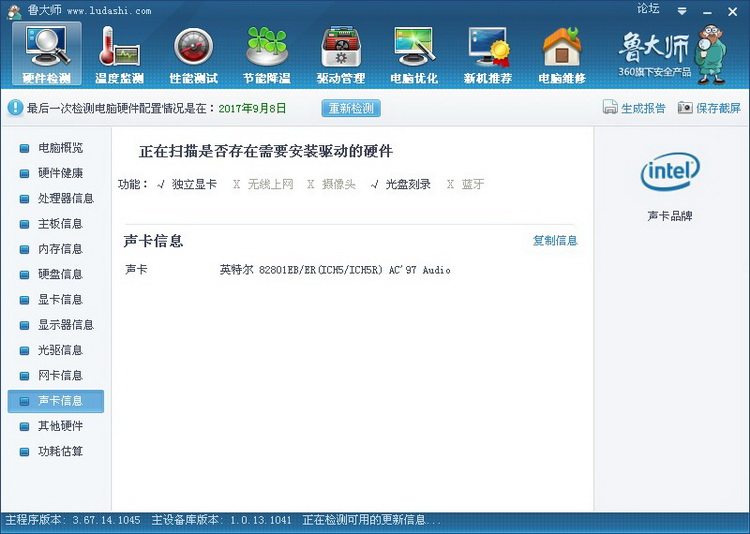Open 新机推荐 new PC recommendations
750x534 pixels.
[488, 54]
